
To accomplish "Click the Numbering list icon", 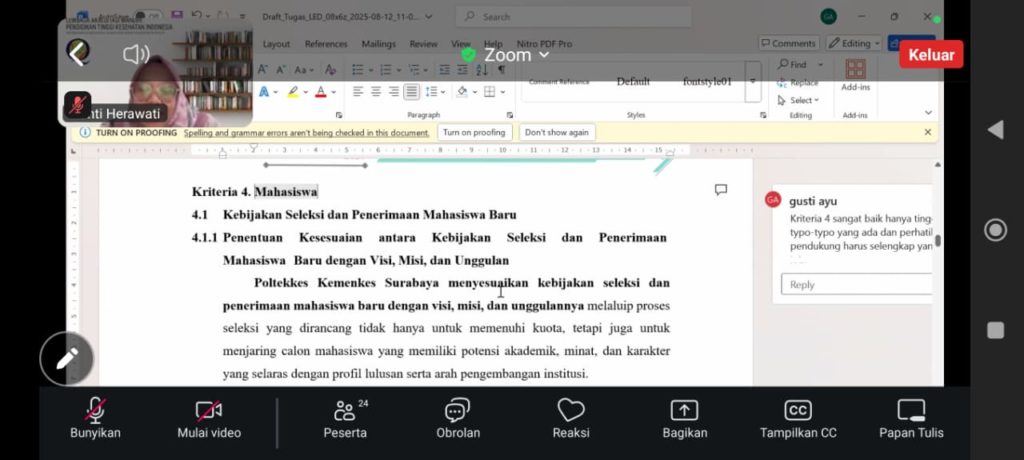I will click(386, 69).
